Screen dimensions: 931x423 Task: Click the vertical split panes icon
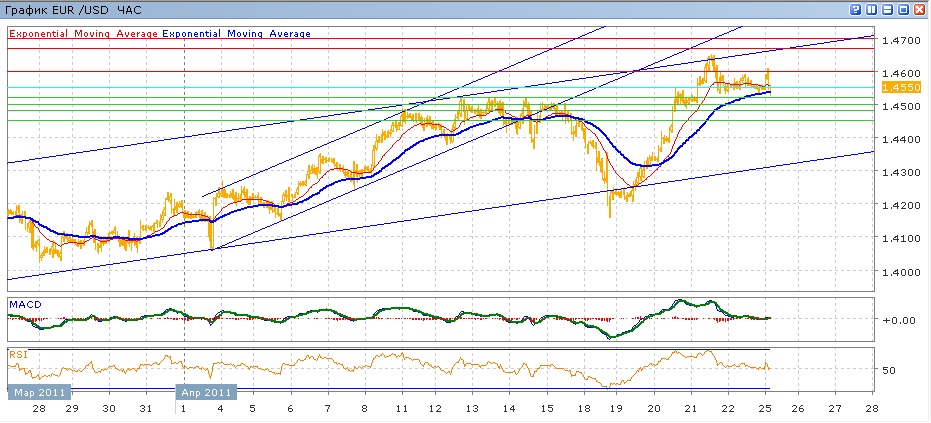point(872,9)
